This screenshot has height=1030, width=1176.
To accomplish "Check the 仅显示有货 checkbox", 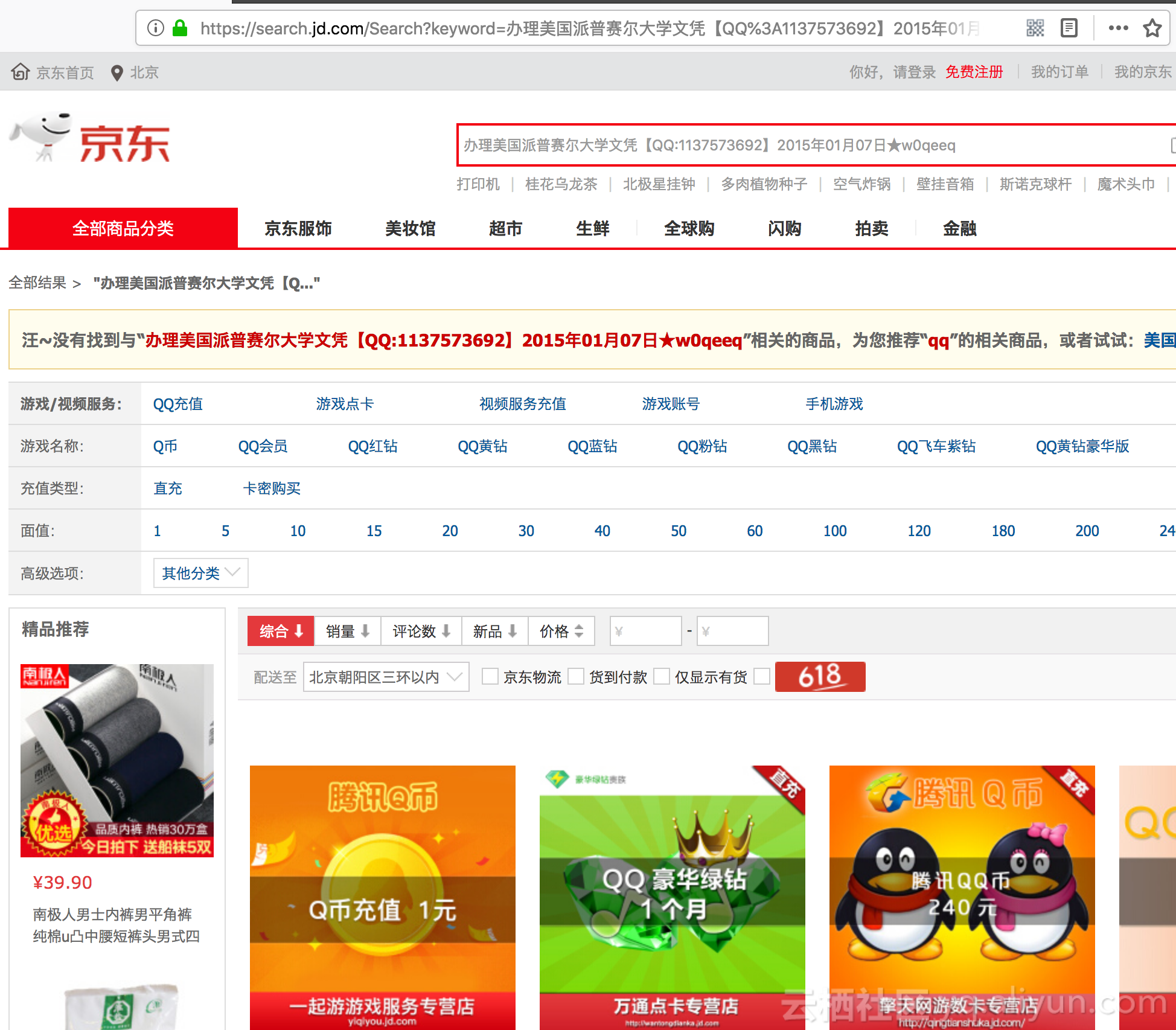I will [662, 676].
